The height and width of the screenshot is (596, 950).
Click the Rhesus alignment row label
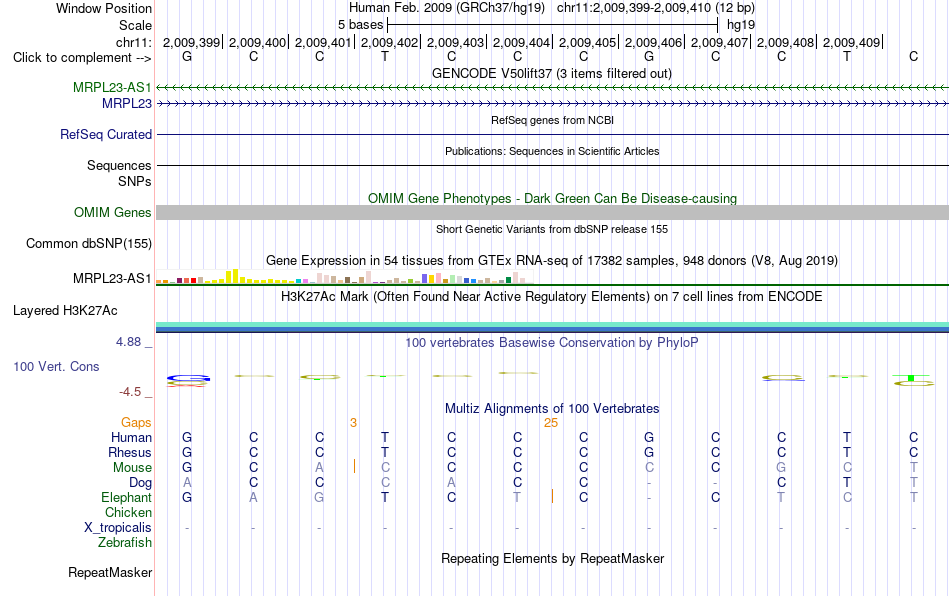(x=130, y=452)
